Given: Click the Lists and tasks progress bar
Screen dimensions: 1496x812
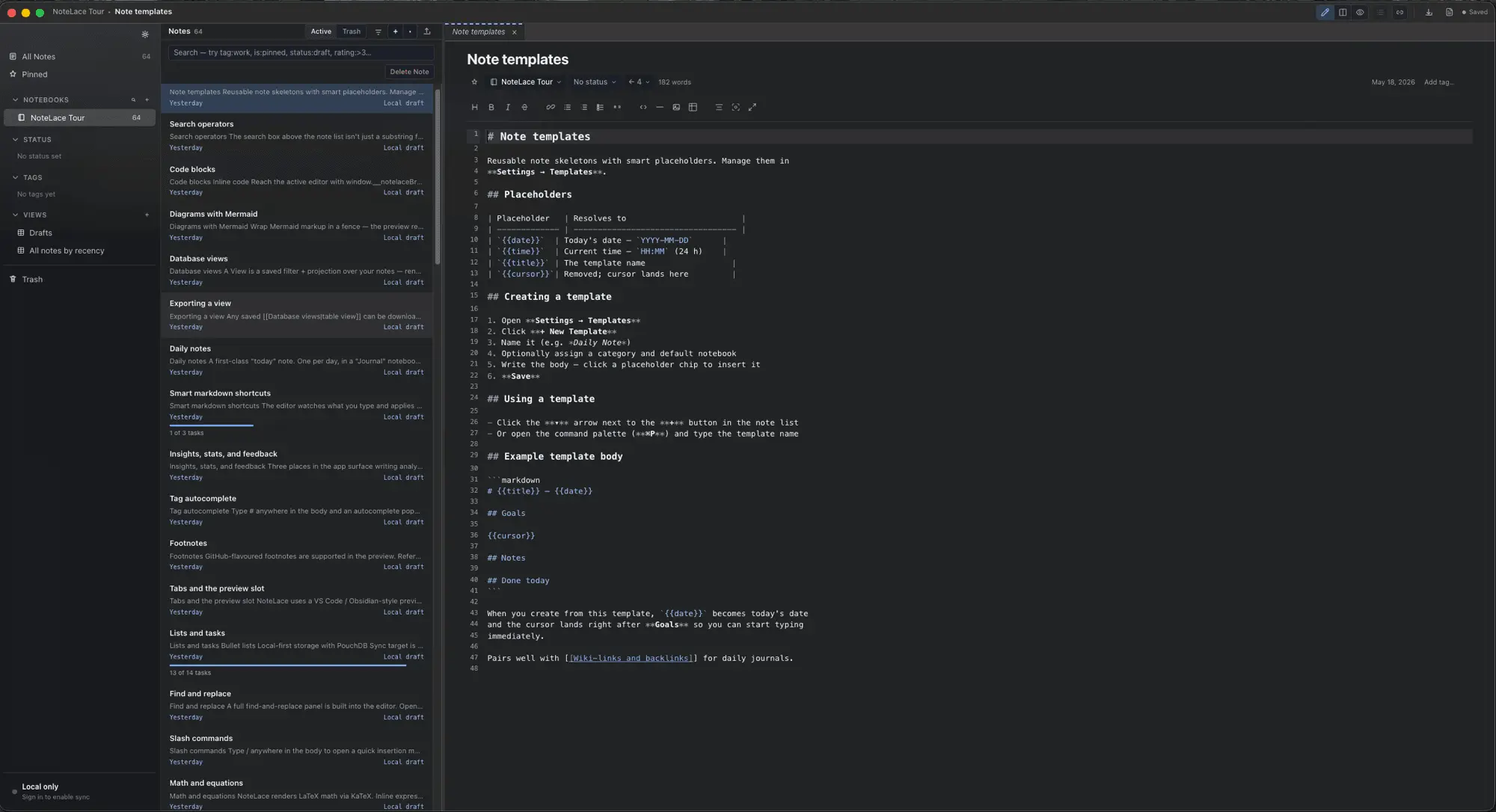Looking at the screenshot, I should click(288, 665).
